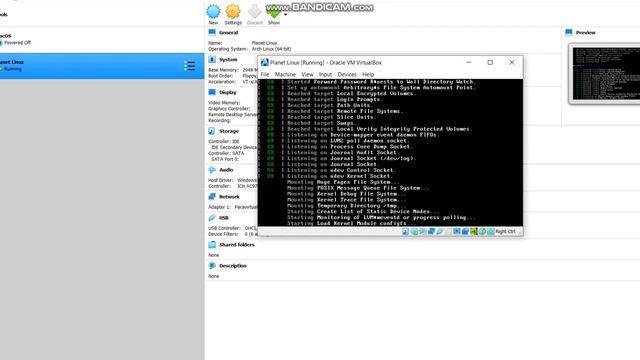Open the Description header link
640x360 pixels.
(x=233, y=266)
